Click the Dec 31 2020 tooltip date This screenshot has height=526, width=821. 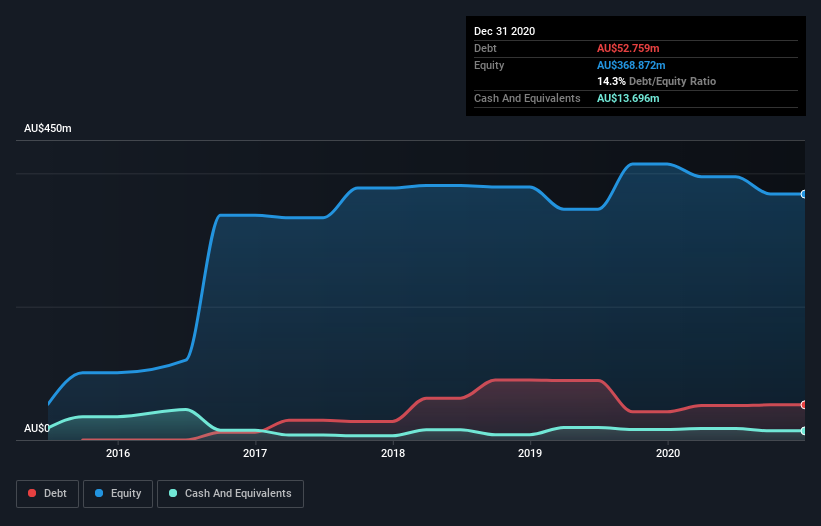tap(504, 31)
